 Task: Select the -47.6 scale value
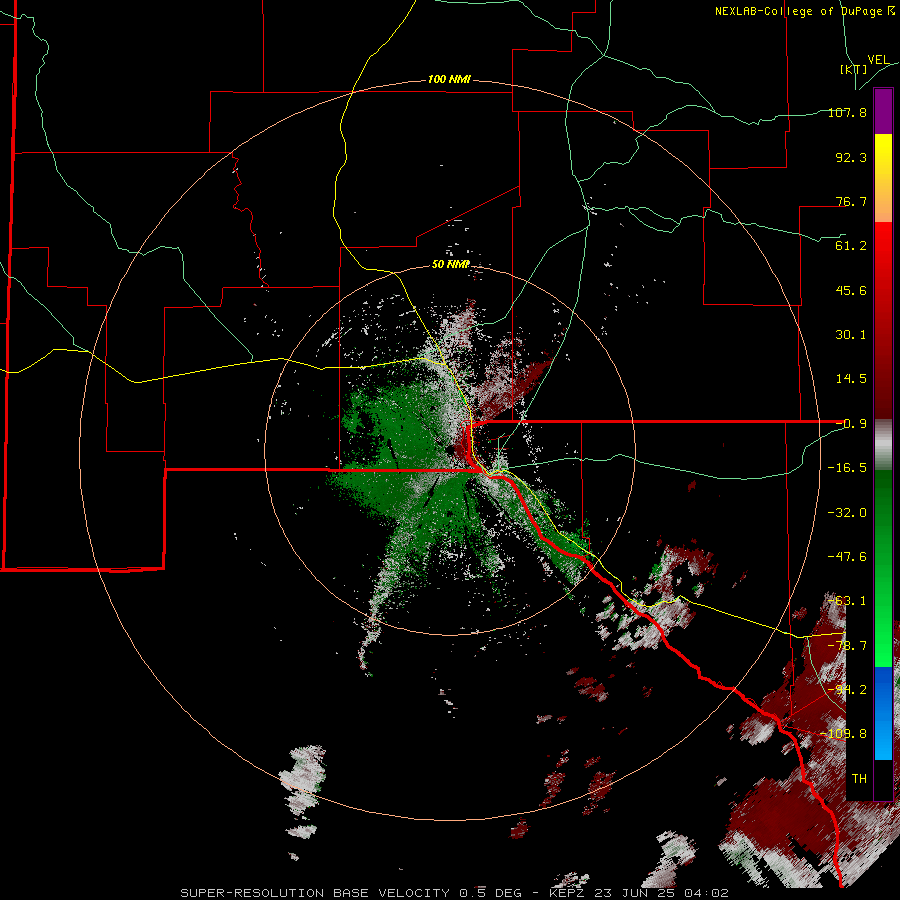(x=847, y=557)
